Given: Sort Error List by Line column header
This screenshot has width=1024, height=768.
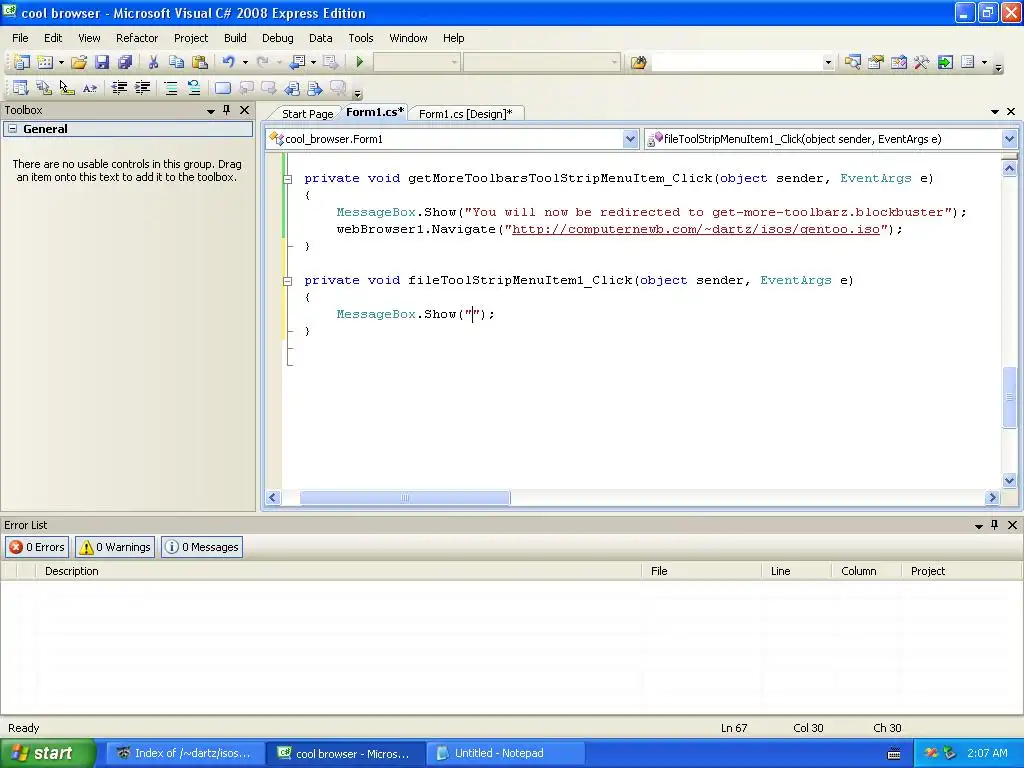Looking at the screenshot, I should tap(796, 571).
